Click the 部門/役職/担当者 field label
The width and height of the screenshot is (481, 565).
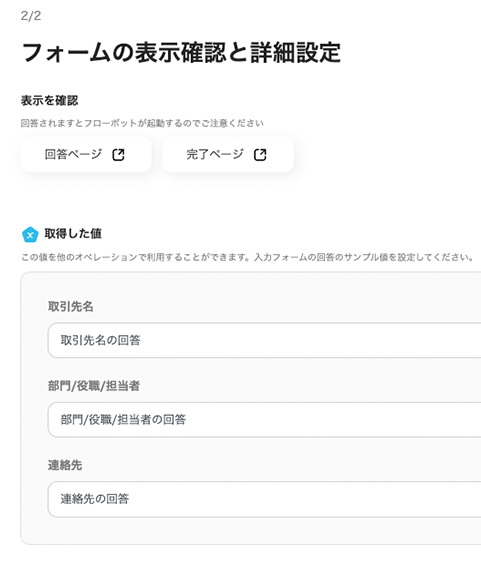(x=94, y=386)
